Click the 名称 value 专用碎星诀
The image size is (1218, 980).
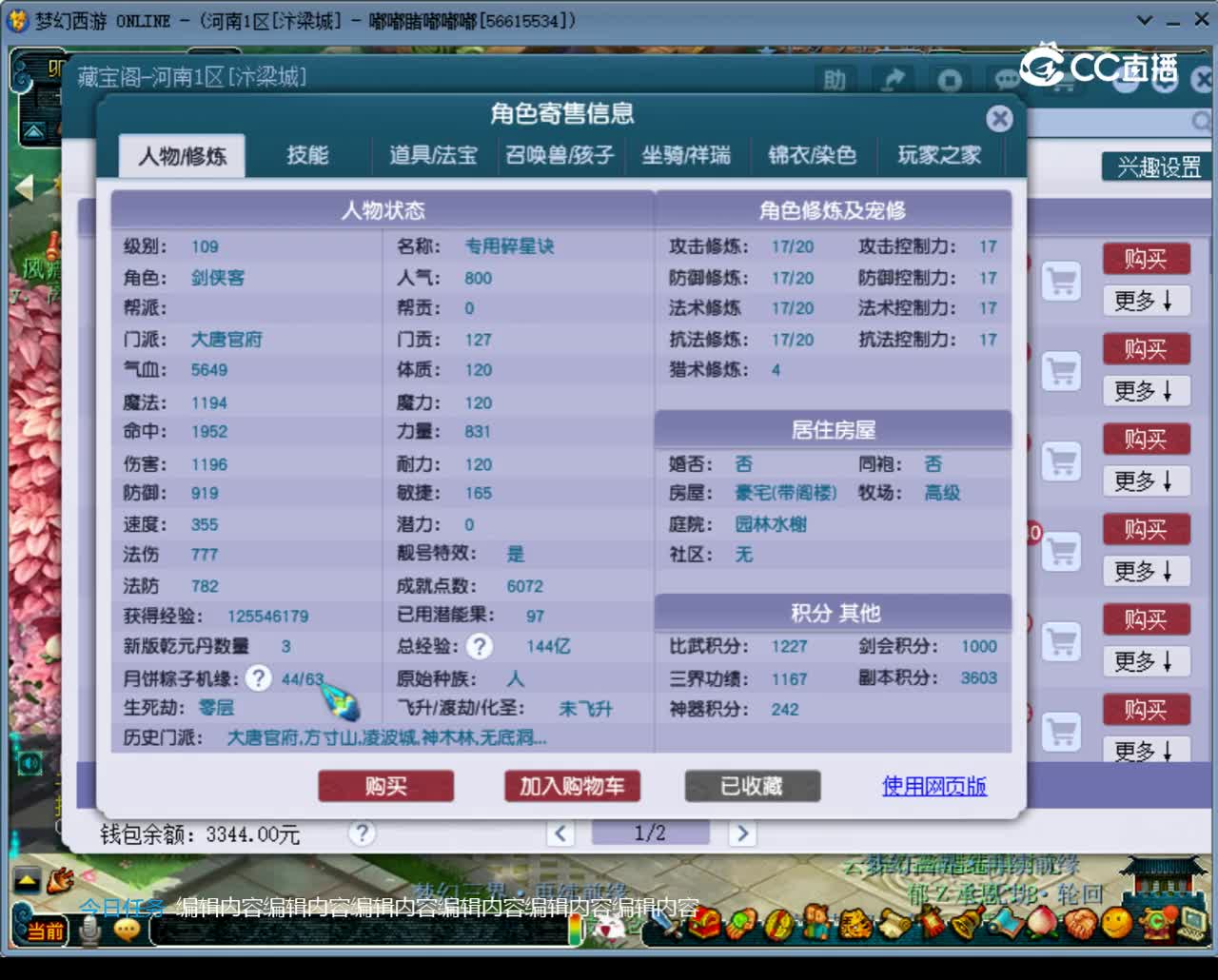click(509, 246)
